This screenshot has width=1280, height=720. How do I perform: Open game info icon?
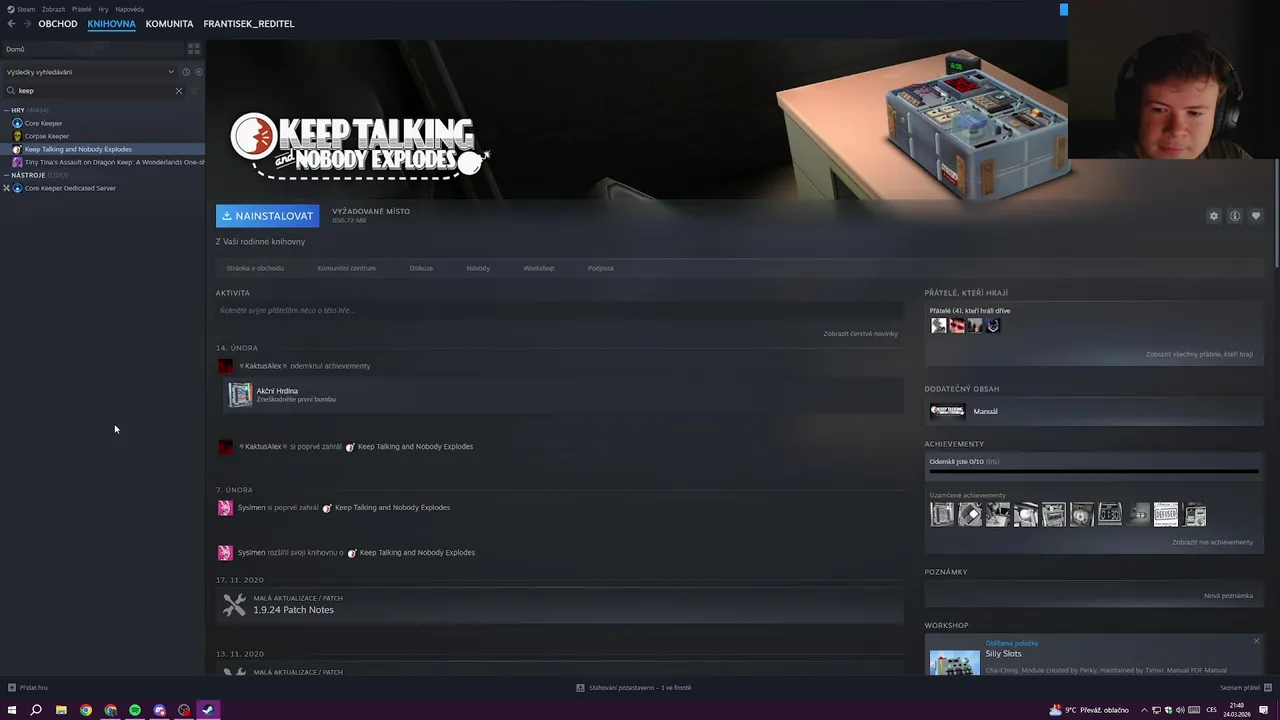(1235, 216)
